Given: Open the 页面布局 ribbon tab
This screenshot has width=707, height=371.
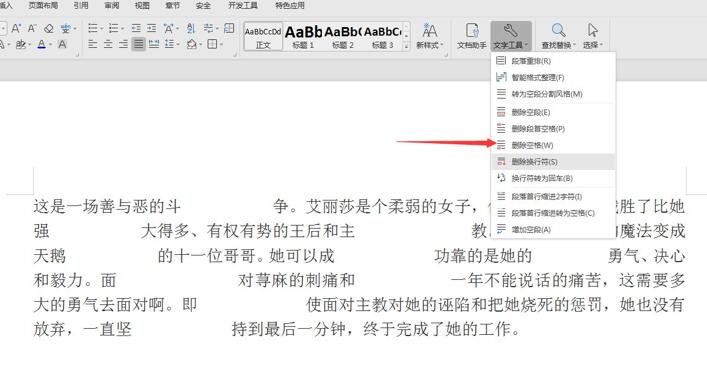Looking at the screenshot, I should [x=43, y=5].
